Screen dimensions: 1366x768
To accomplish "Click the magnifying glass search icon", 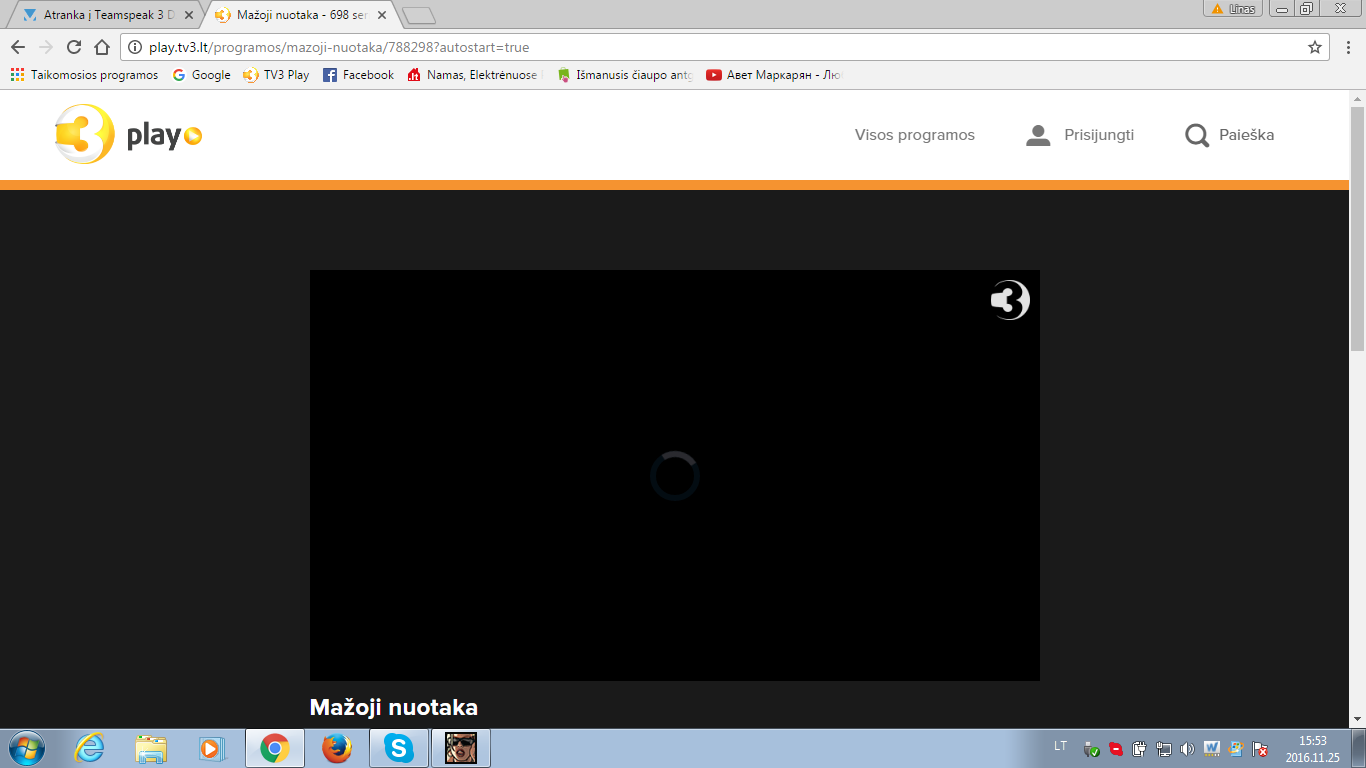I will [x=1197, y=136].
